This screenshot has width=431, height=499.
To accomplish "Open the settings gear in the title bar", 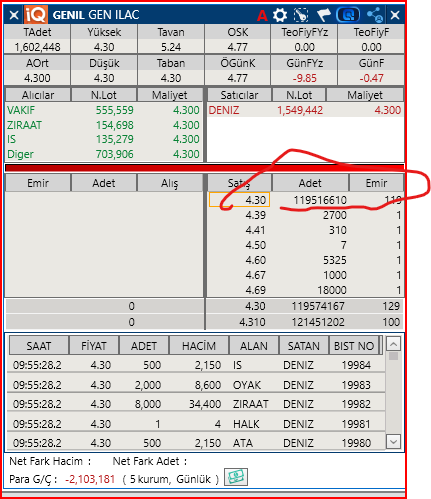I will tap(280, 15).
